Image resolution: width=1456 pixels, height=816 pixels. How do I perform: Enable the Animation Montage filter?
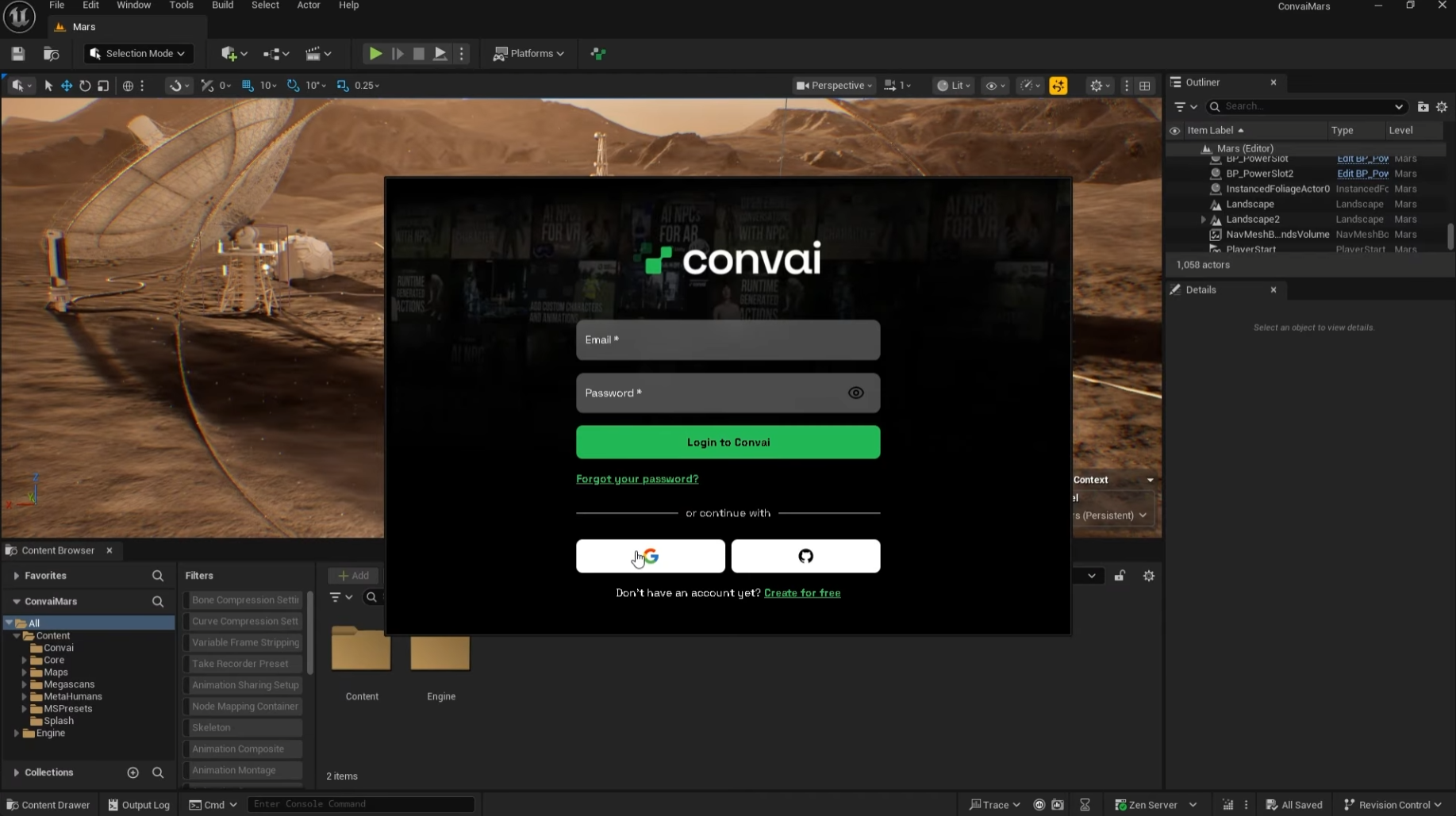pos(243,770)
